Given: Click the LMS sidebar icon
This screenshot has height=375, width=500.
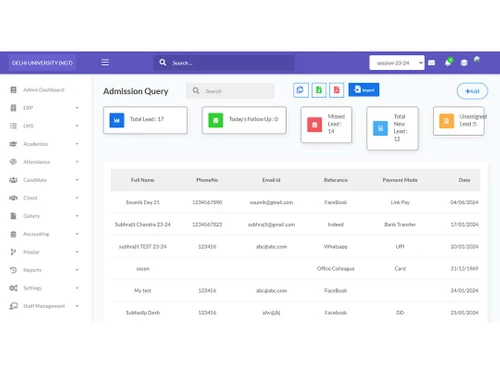Looking at the screenshot, I should [x=13, y=126].
